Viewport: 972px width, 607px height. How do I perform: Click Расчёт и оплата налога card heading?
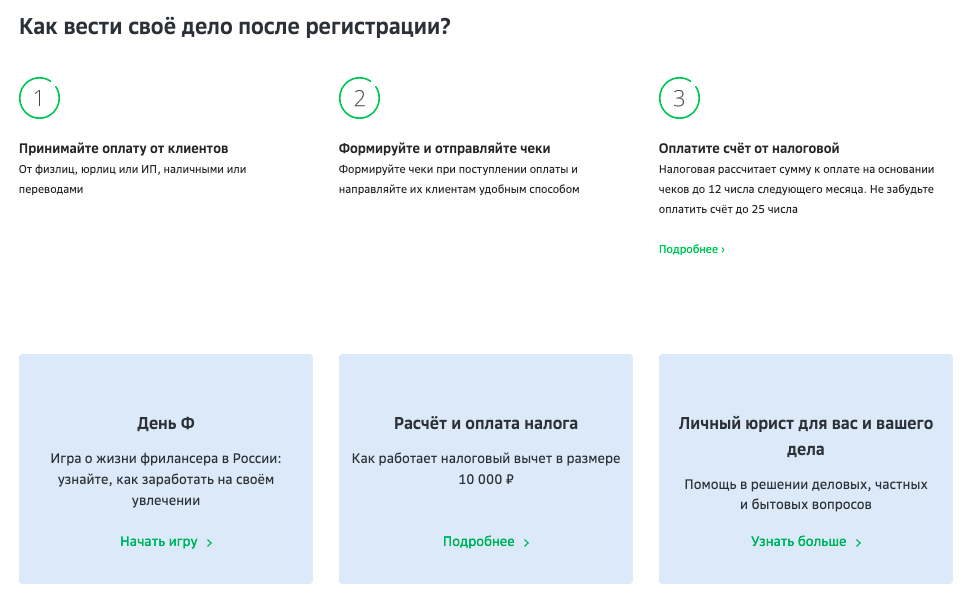(486, 423)
